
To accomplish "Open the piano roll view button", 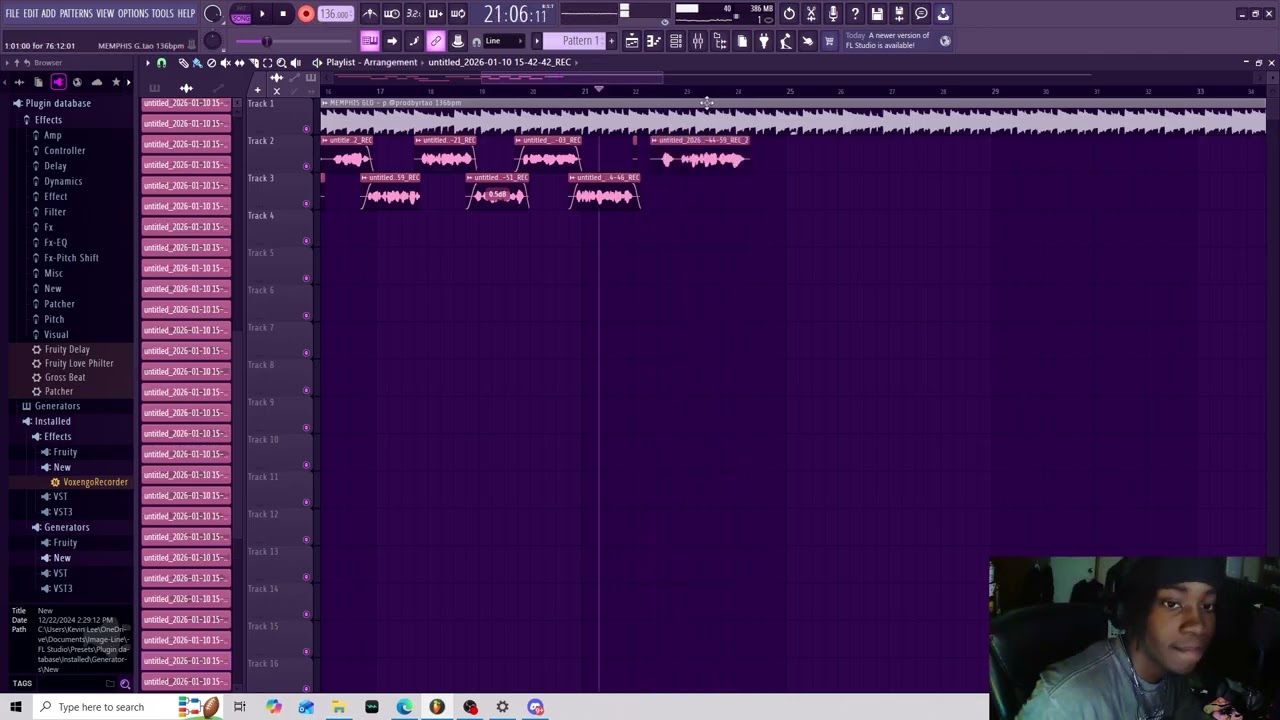I will 653,41.
